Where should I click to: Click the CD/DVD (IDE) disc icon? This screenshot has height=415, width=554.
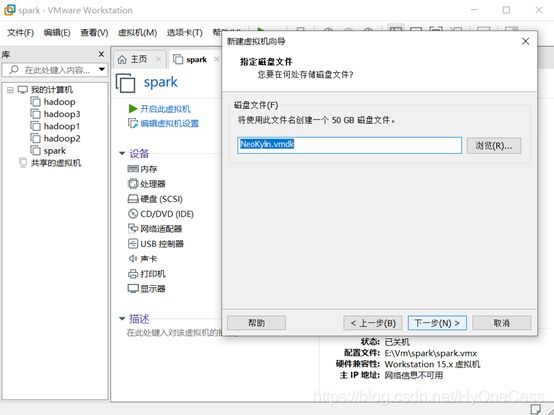coord(133,214)
